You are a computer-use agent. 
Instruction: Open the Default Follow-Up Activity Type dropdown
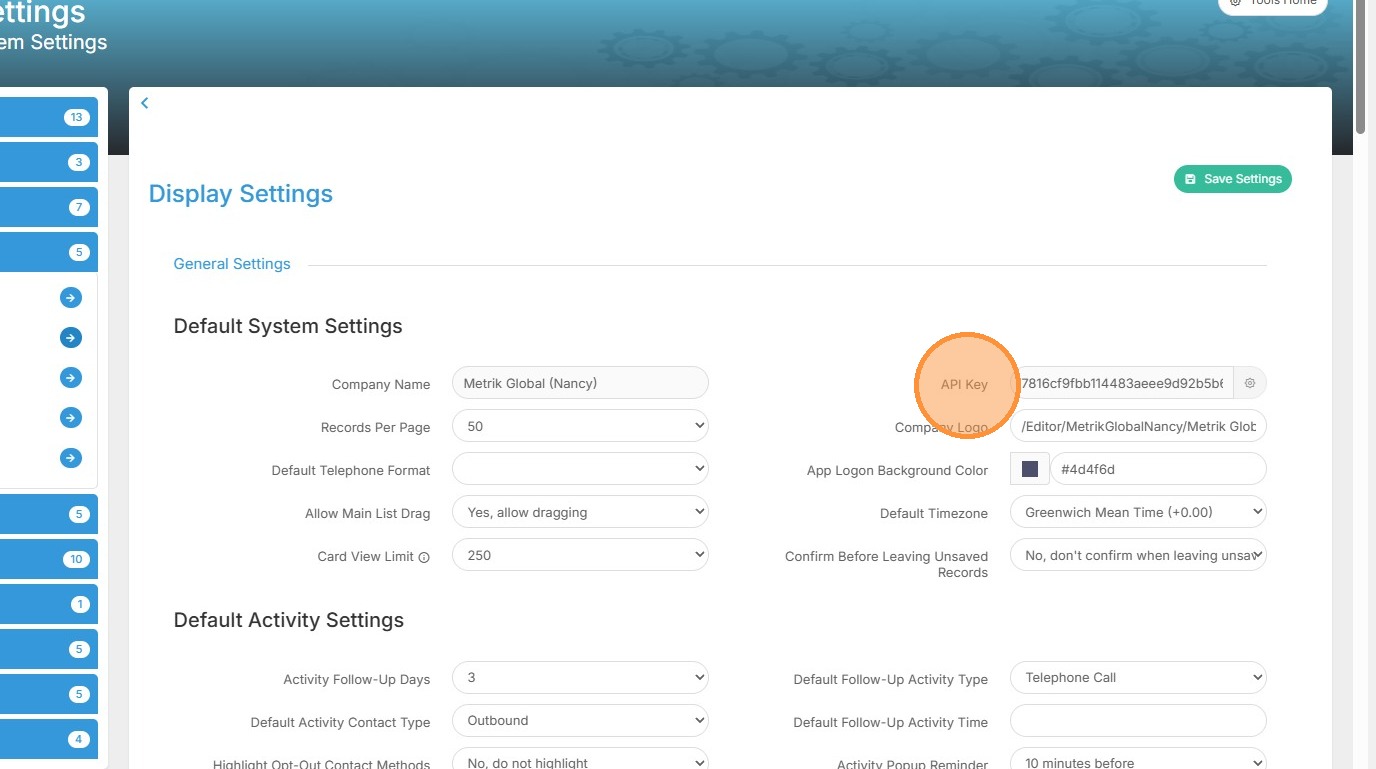coord(1138,677)
